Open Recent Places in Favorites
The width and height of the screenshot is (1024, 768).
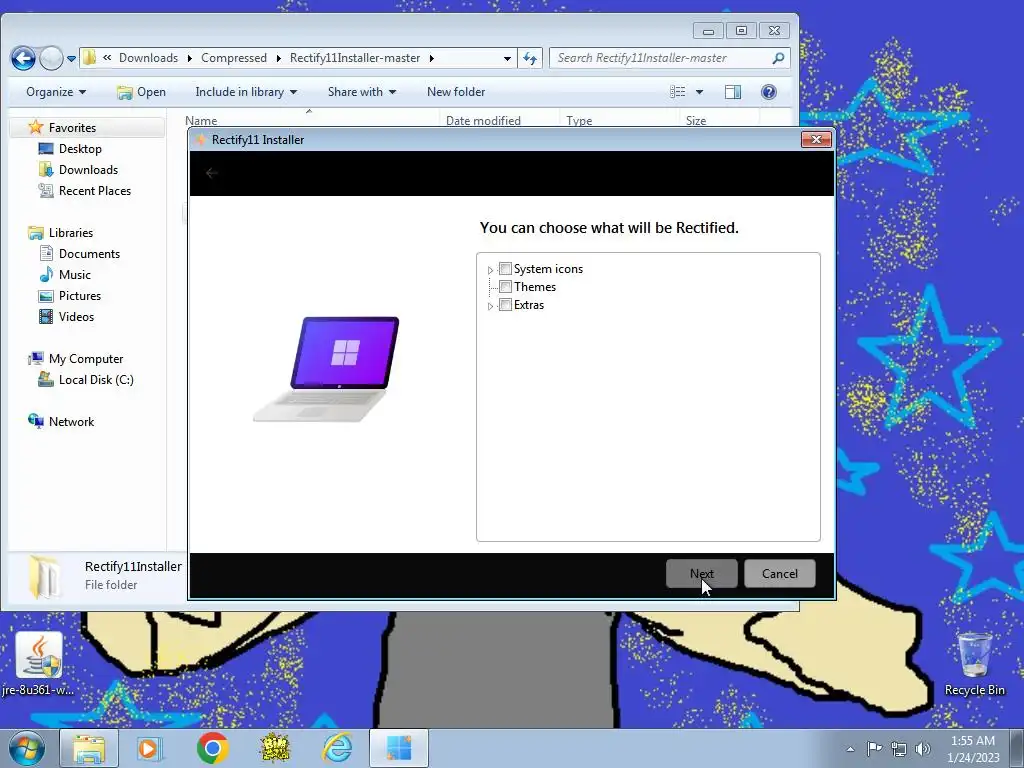tap(95, 191)
